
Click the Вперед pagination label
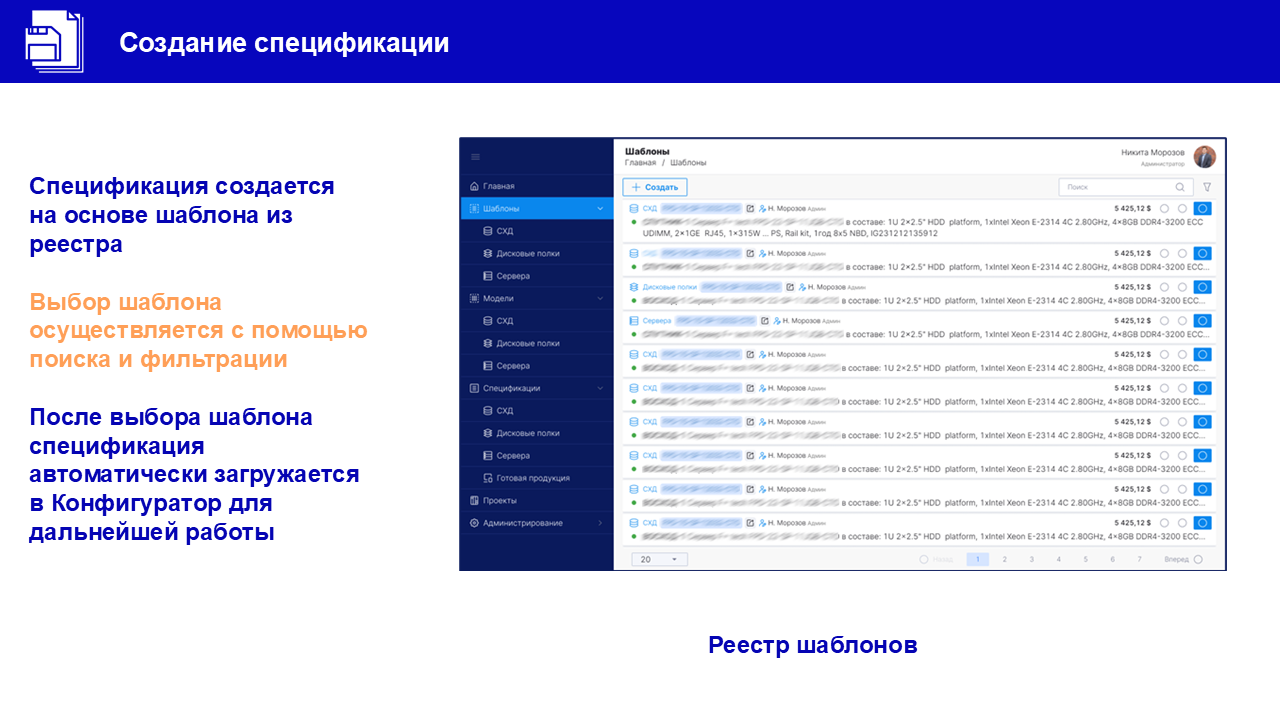coord(1177,559)
